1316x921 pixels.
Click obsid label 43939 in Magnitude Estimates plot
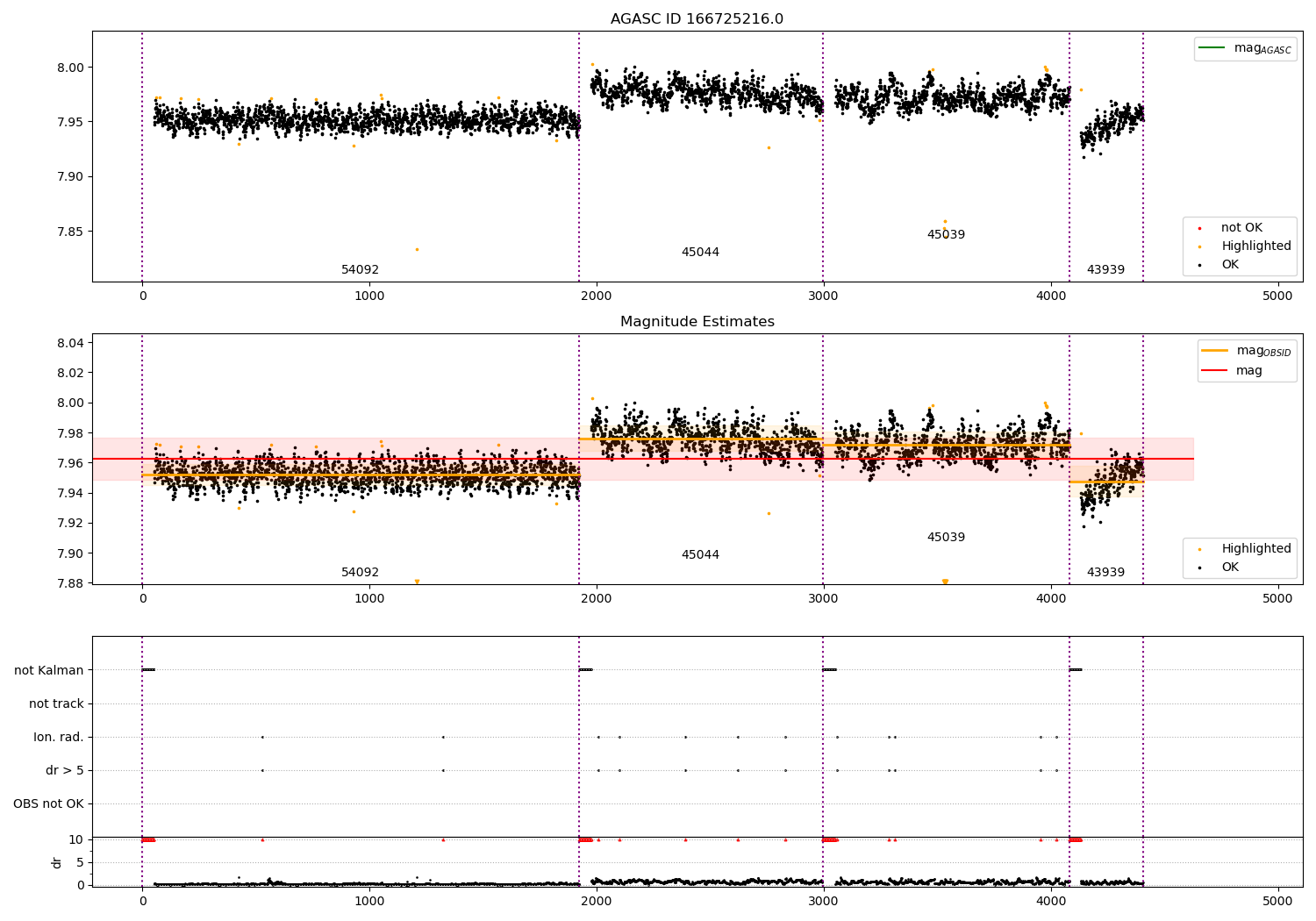point(1105,573)
